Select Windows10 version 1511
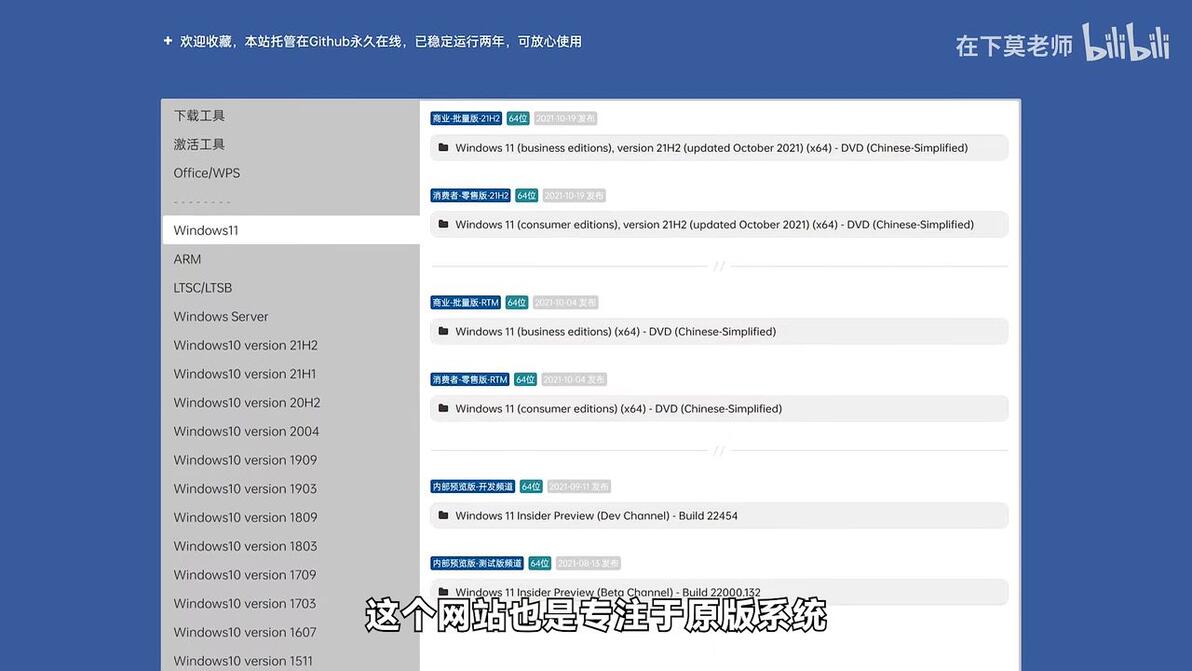Viewport: 1192px width, 671px height. (290, 661)
